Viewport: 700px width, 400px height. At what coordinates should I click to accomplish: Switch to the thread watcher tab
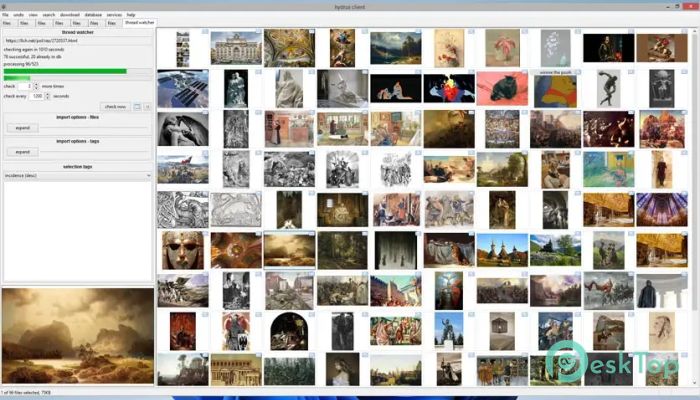tap(139, 22)
